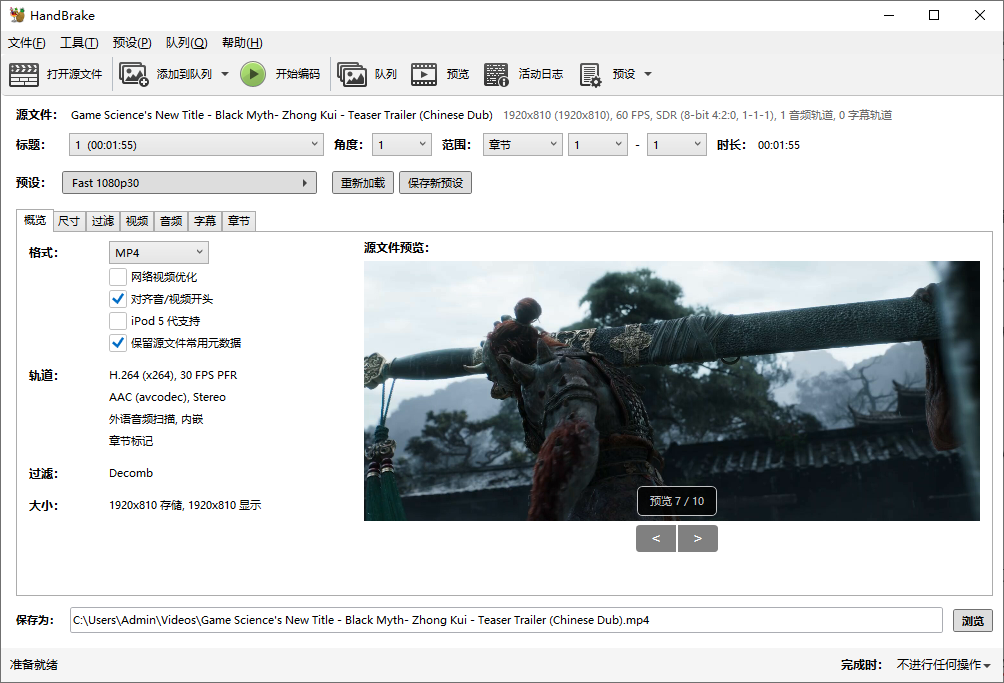
Task: Enable the 网络视频优化 checkbox
Action: coord(118,277)
